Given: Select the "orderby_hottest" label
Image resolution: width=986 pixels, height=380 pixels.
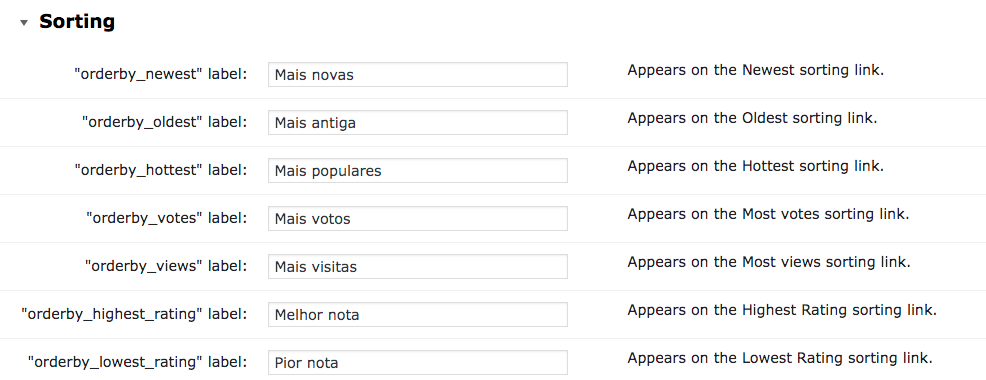Looking at the screenshot, I should coord(160,170).
